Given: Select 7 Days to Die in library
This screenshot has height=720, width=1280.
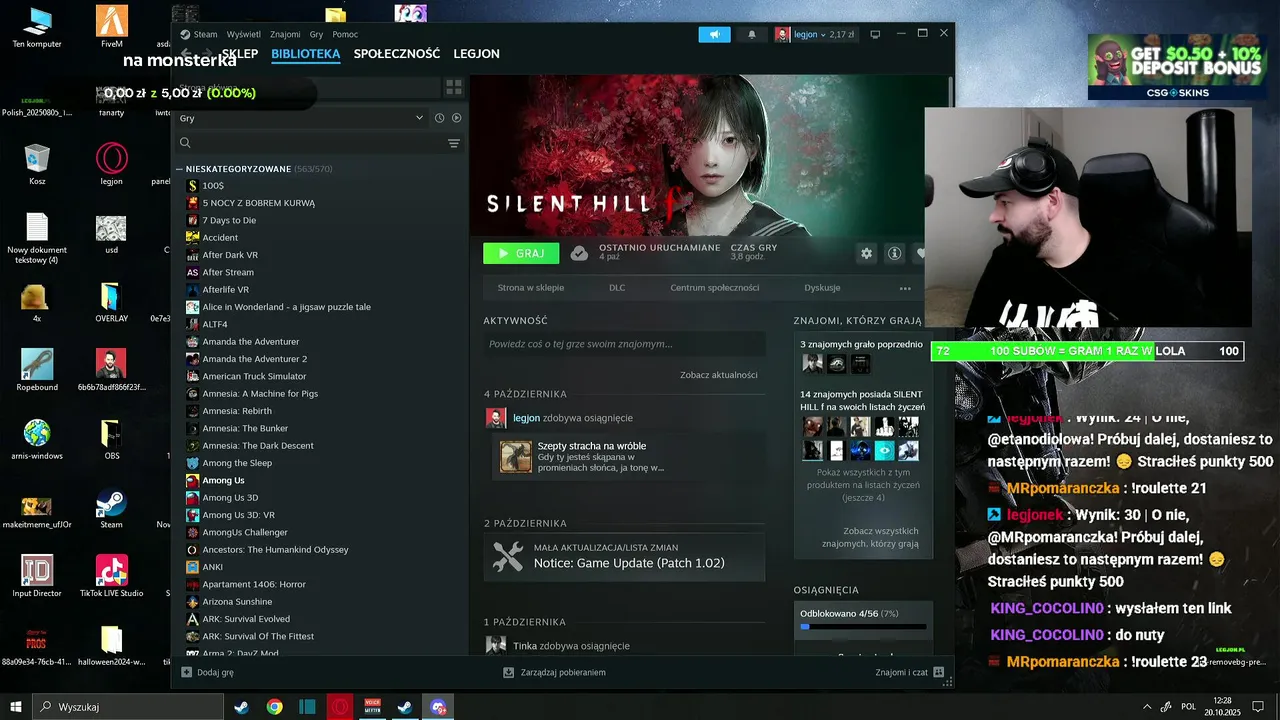Looking at the screenshot, I should (229, 220).
